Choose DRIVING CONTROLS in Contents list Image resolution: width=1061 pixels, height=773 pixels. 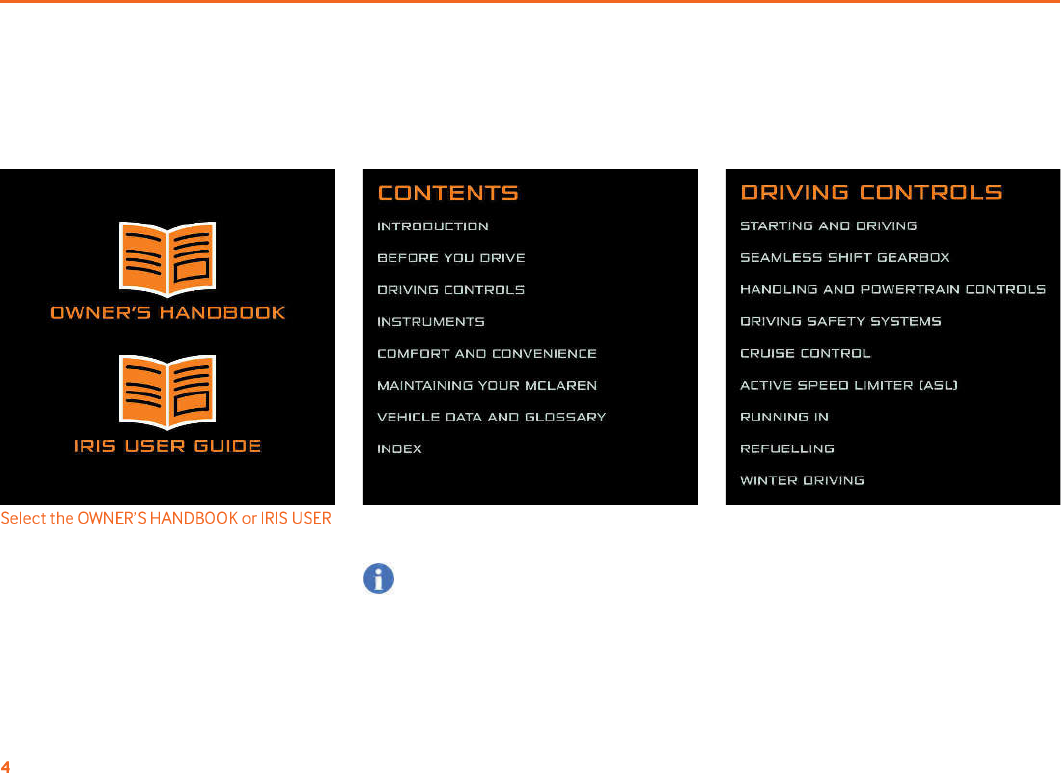(451, 290)
